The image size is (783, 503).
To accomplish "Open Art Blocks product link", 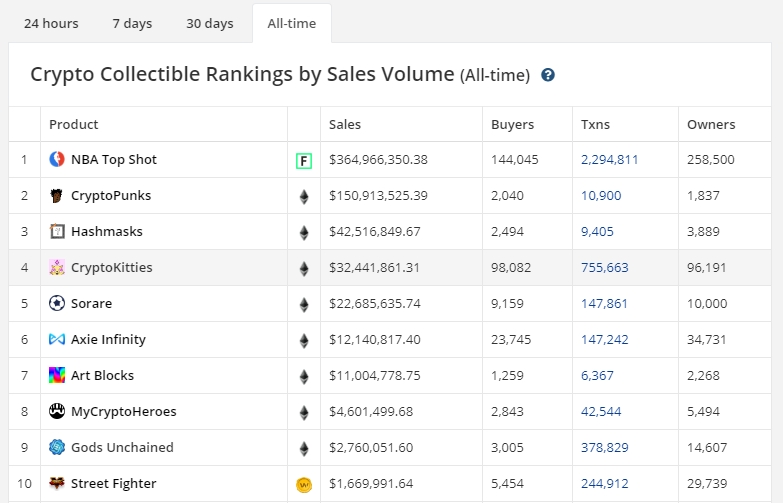I will (102, 375).
